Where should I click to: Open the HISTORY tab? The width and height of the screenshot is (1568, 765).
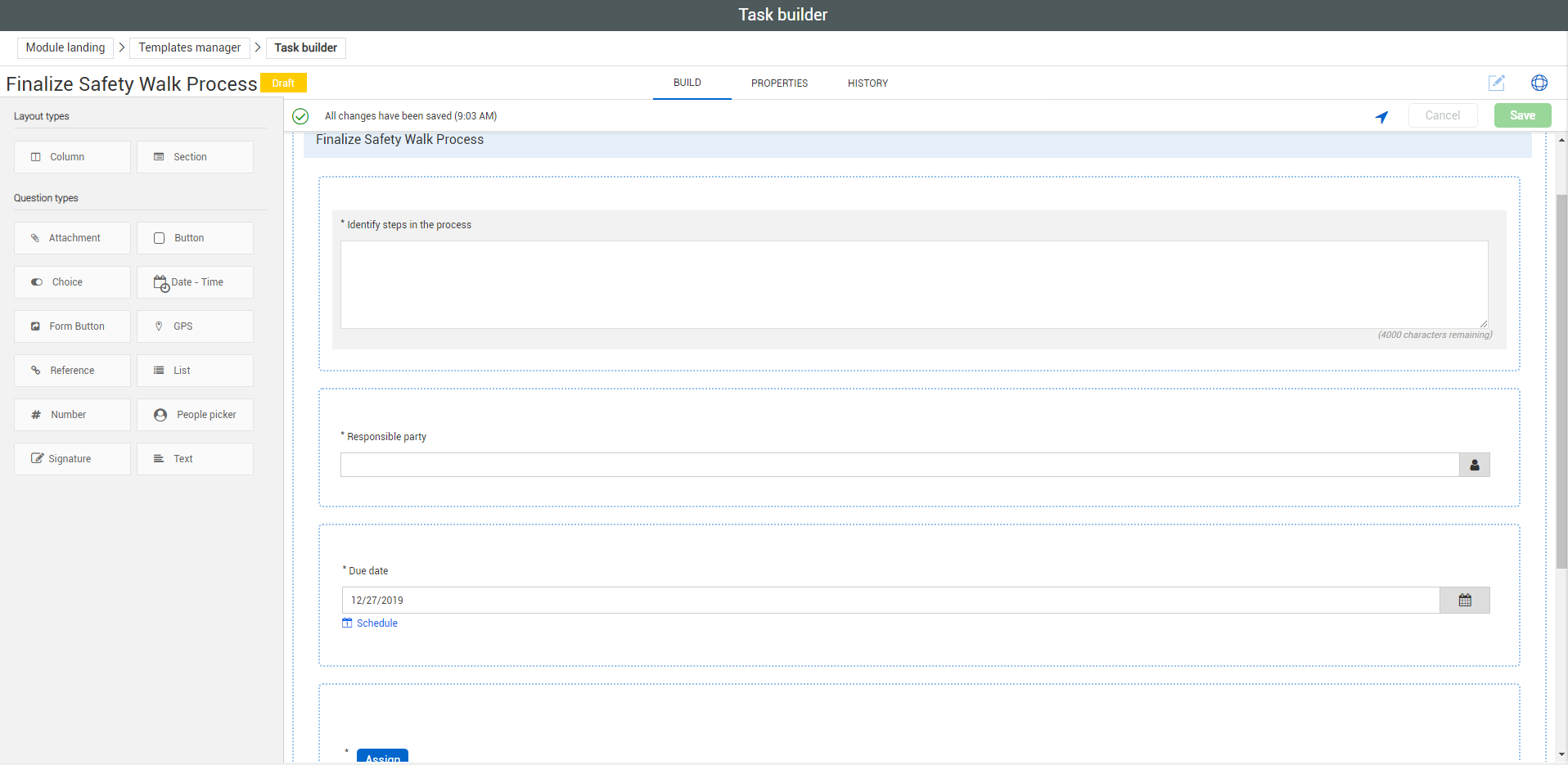[x=867, y=83]
